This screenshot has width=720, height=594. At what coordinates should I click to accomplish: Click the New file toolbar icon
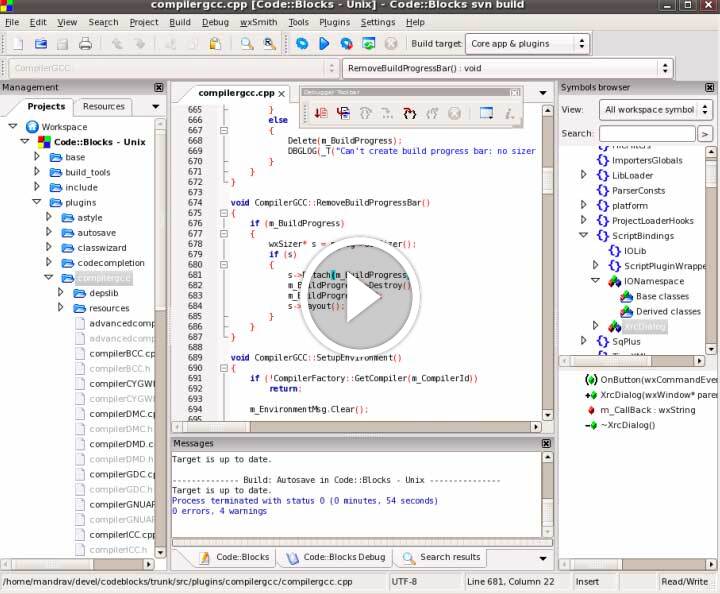coord(18,44)
